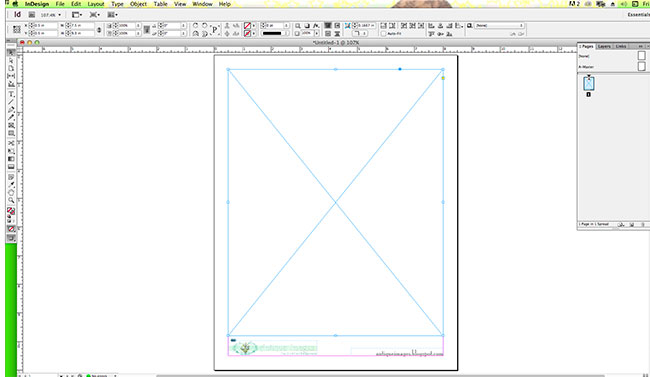
Task: Select the Page tool
Action: click(x=11, y=68)
